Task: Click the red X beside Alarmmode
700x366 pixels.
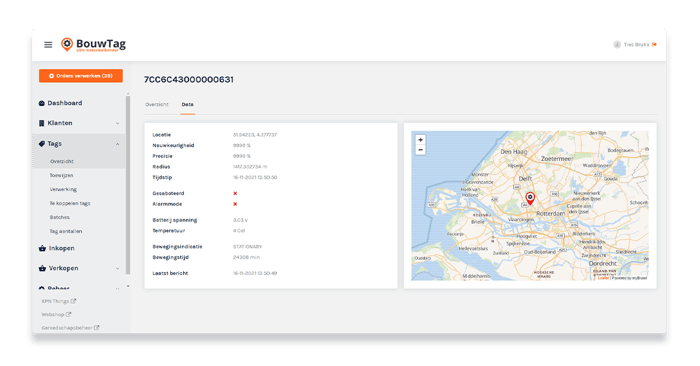Action: [x=235, y=204]
